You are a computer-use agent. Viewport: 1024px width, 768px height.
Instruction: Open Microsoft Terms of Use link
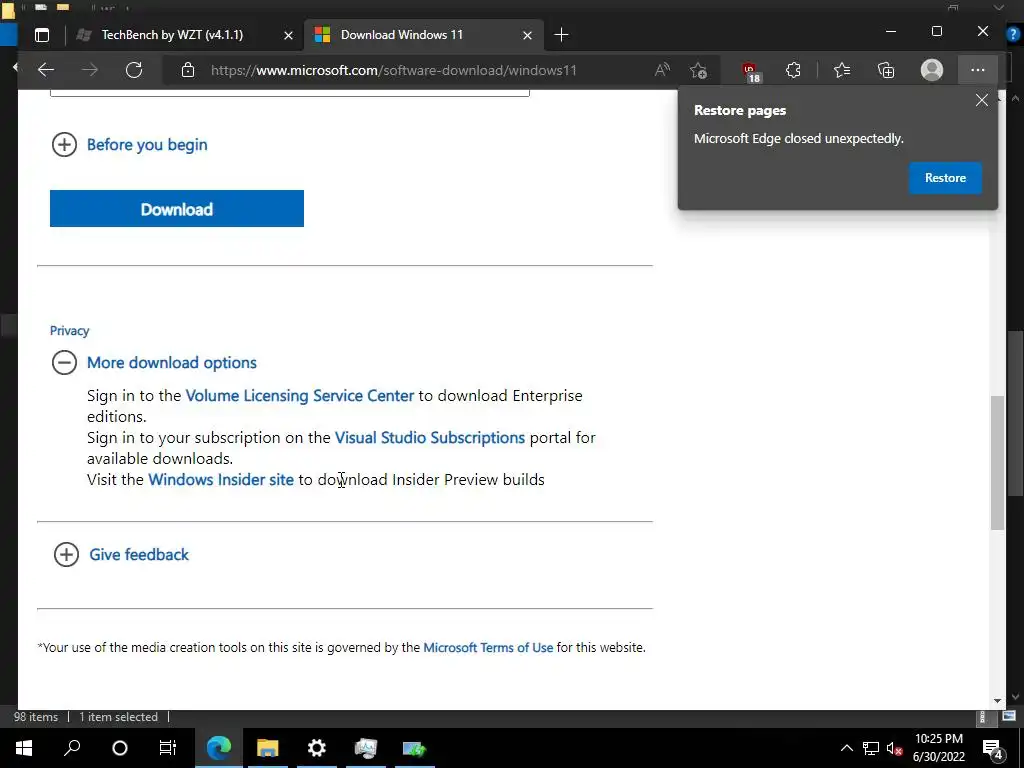(x=488, y=647)
